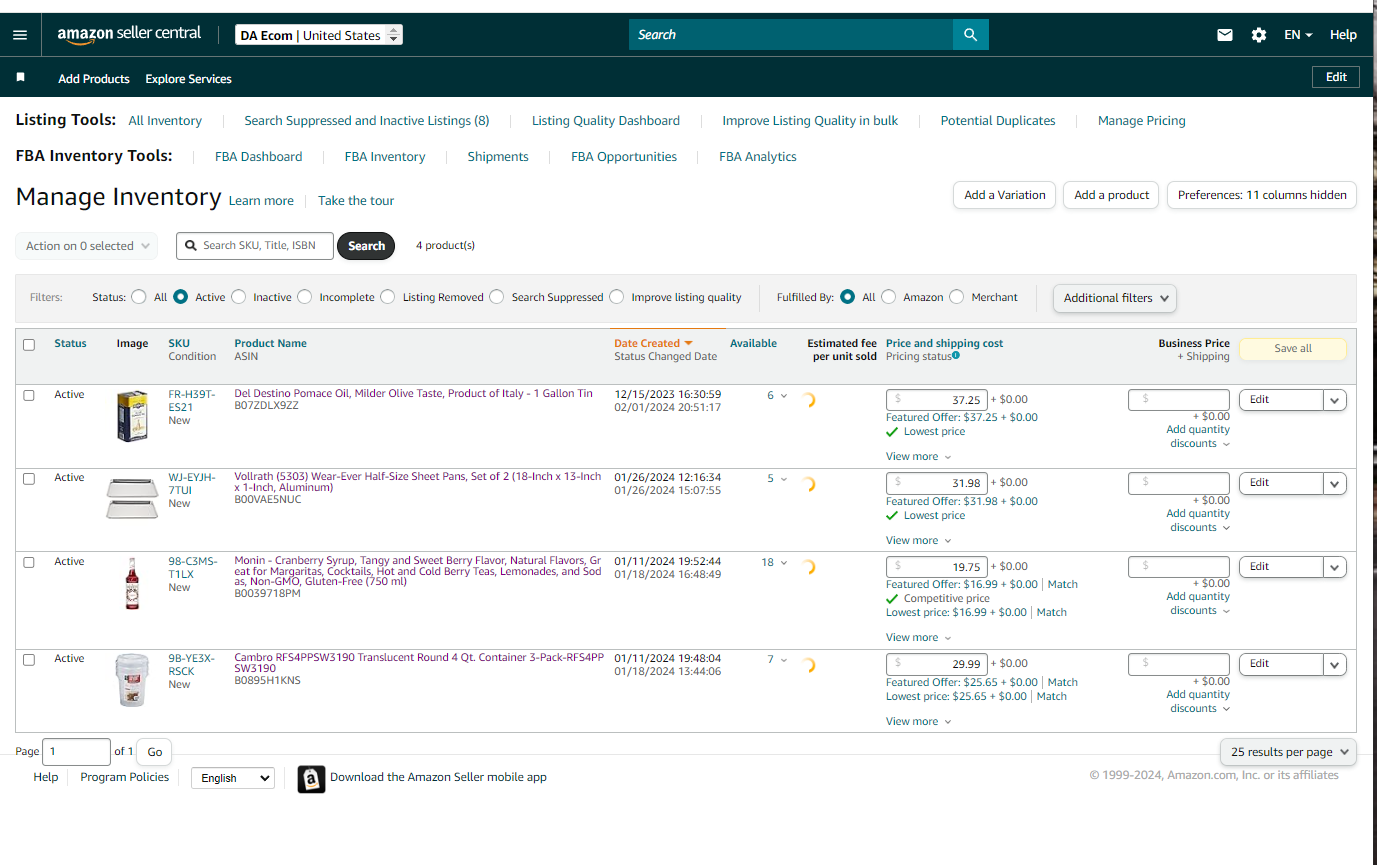Click the Save all button
Image resolution: width=1377 pixels, height=865 pixels.
point(1293,348)
